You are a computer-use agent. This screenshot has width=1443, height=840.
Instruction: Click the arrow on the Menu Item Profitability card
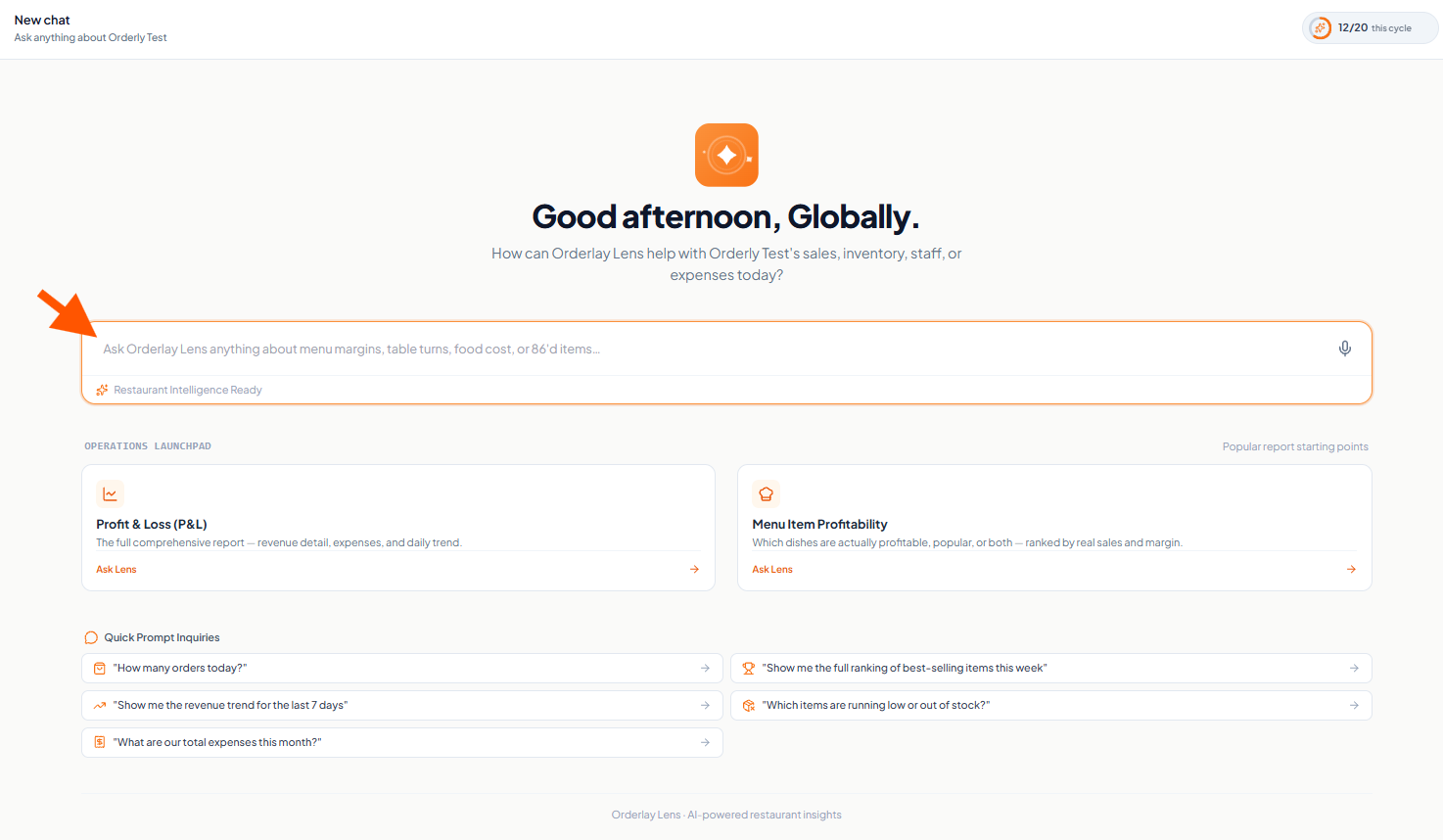1351,569
